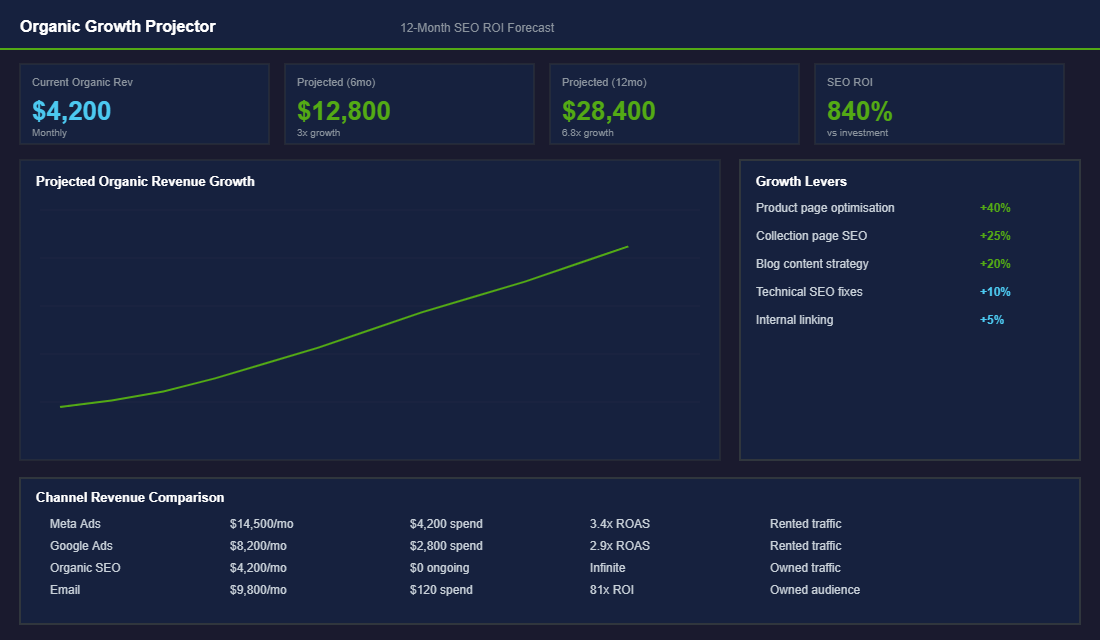Select the Technical SEO fixes lever

[x=807, y=291]
